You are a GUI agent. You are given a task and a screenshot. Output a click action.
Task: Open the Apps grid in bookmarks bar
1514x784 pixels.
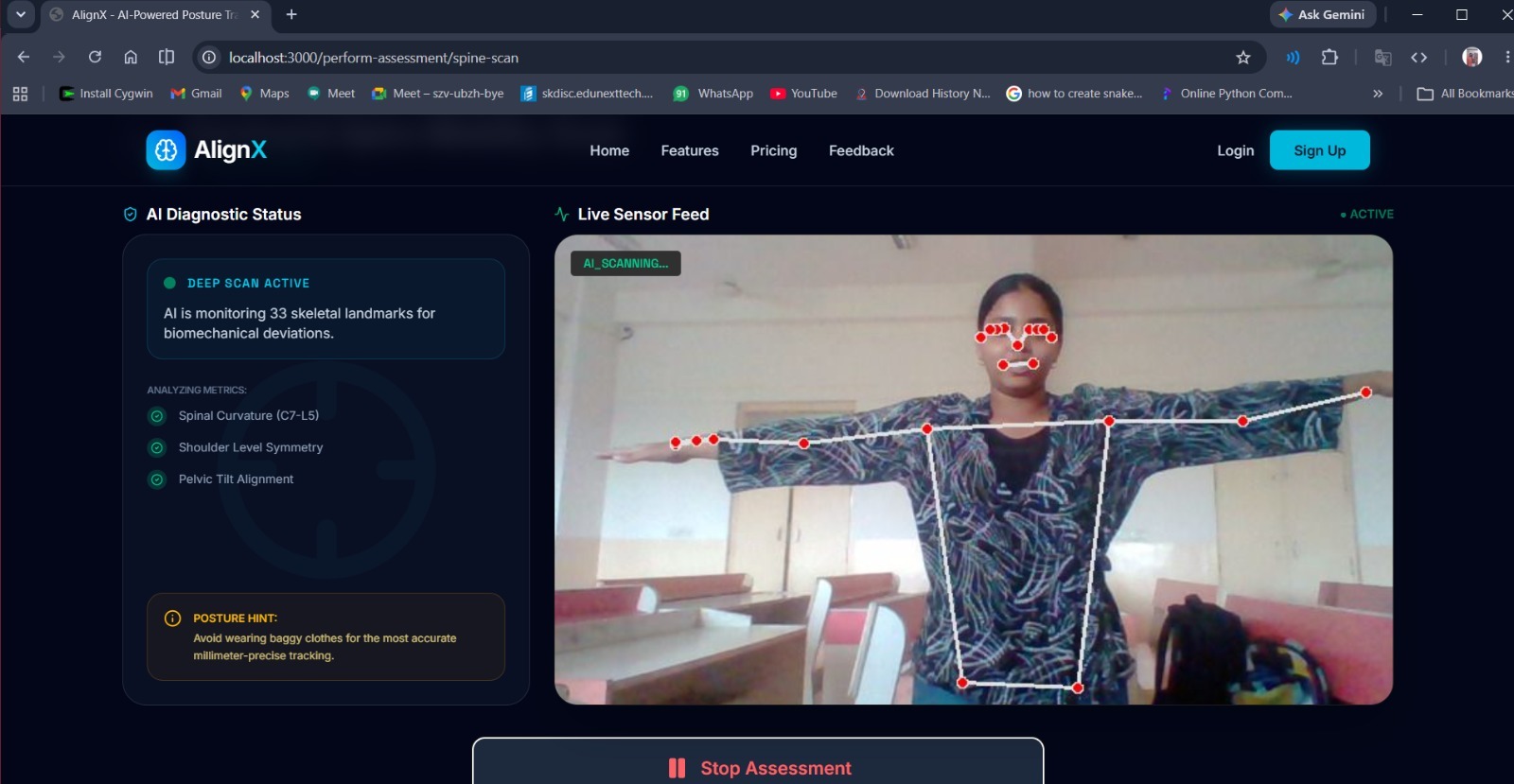pos(20,94)
